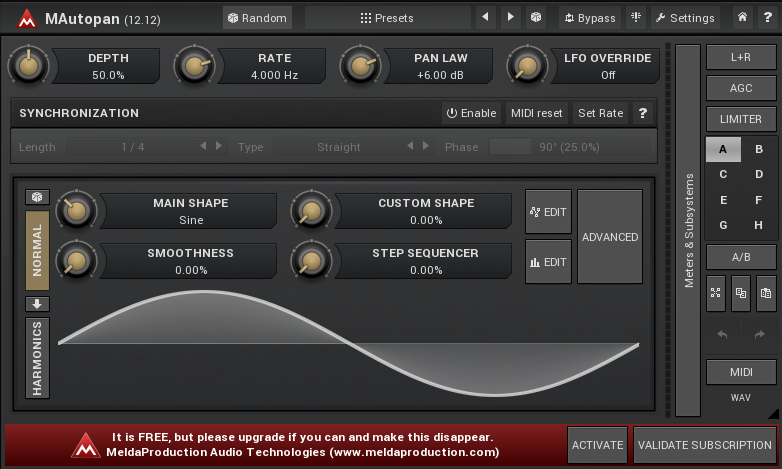Click the shape randomize dice icon

click(x=37, y=197)
